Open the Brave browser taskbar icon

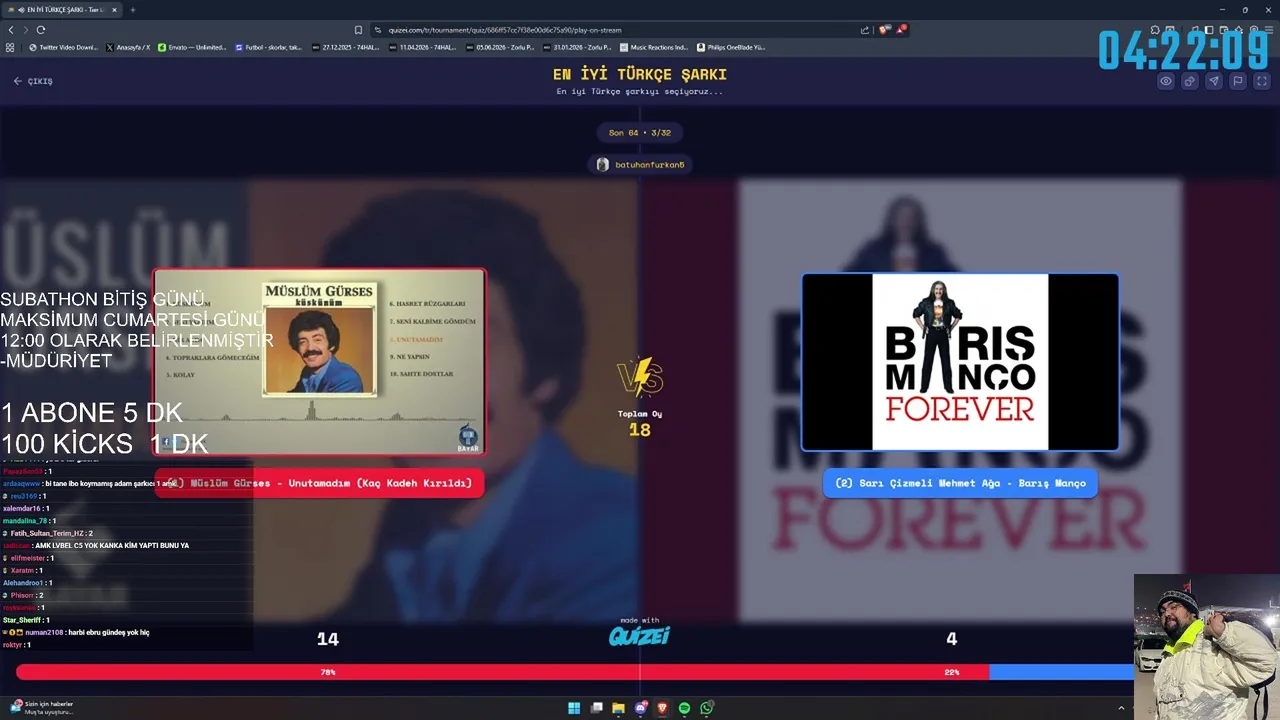(x=662, y=708)
